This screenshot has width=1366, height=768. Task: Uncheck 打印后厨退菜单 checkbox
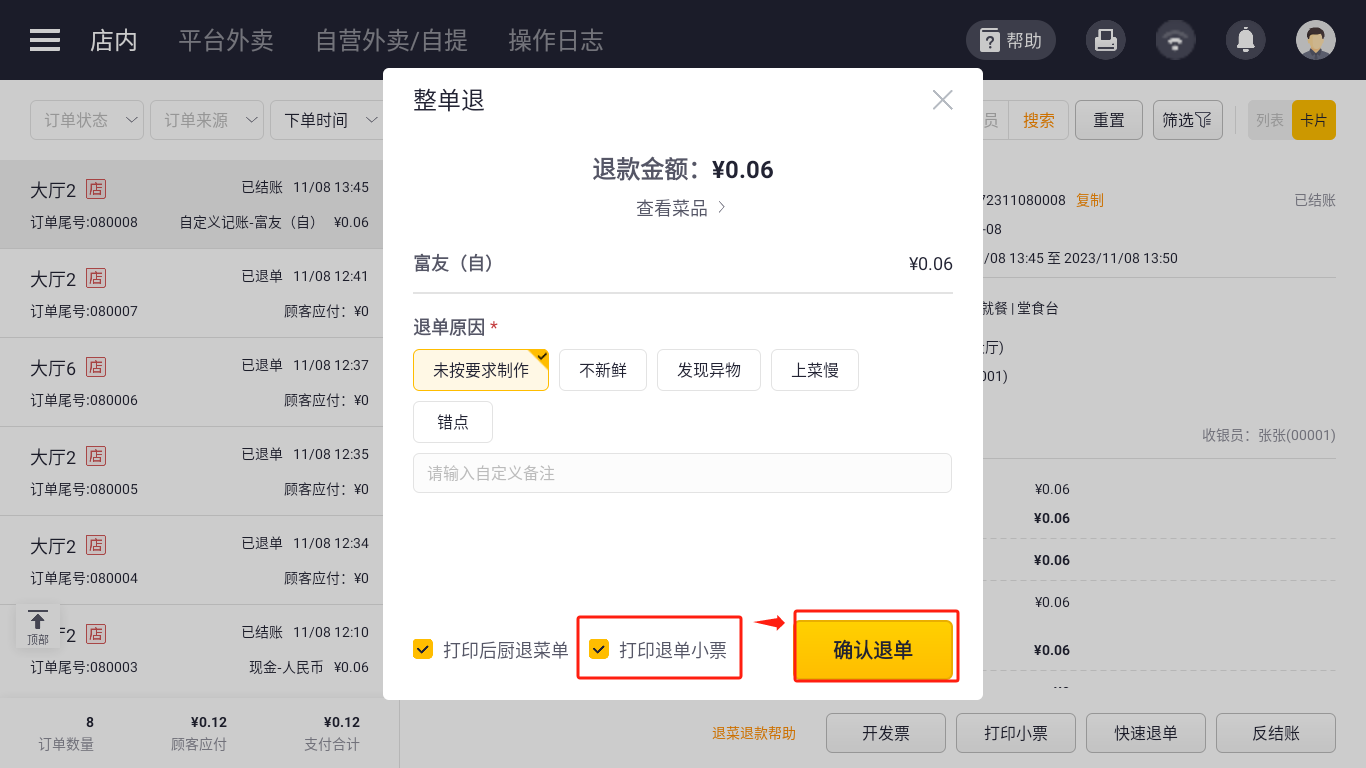pyautogui.click(x=423, y=650)
